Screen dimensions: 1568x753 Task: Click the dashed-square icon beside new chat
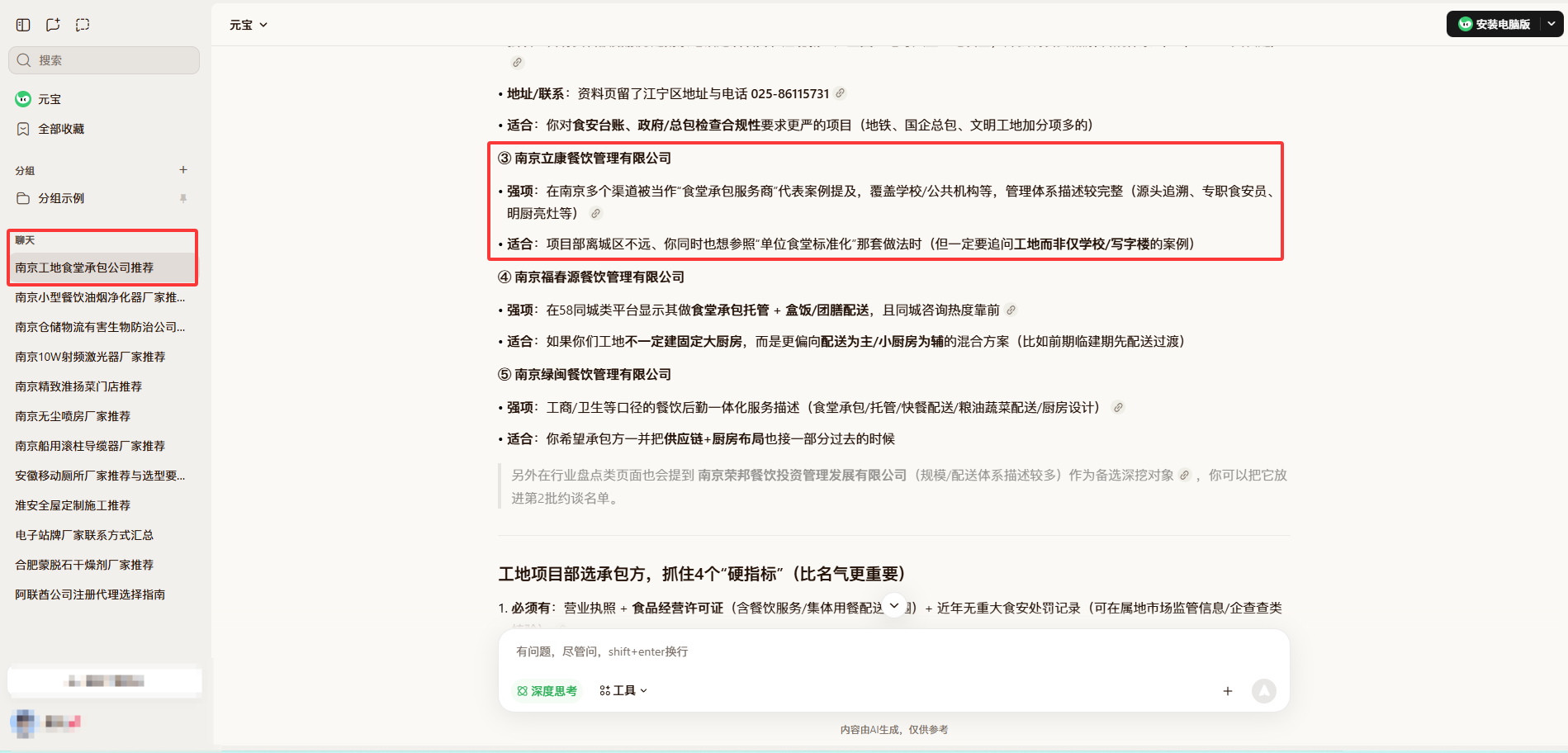pos(83,25)
